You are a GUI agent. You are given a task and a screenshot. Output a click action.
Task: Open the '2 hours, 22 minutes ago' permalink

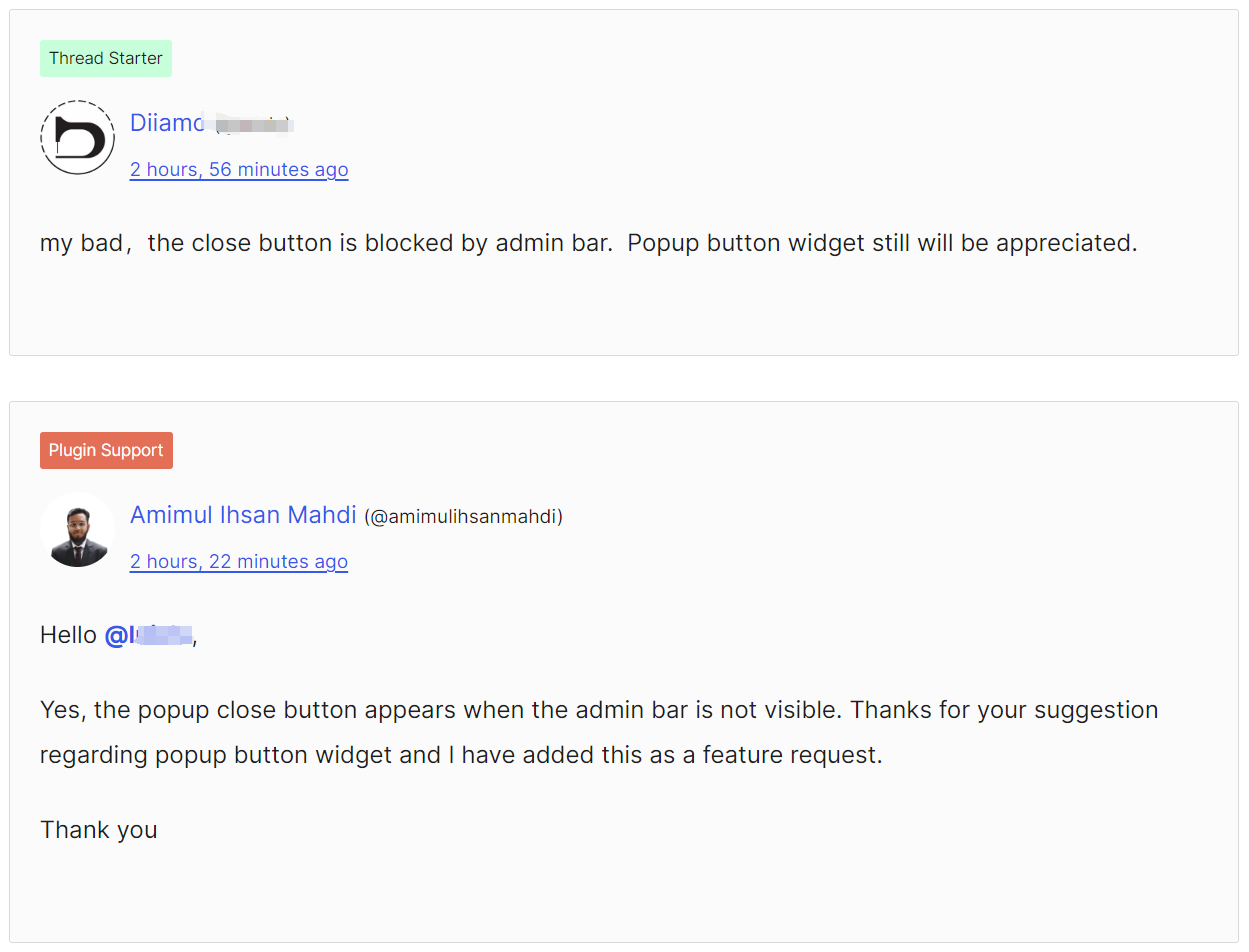point(239,562)
